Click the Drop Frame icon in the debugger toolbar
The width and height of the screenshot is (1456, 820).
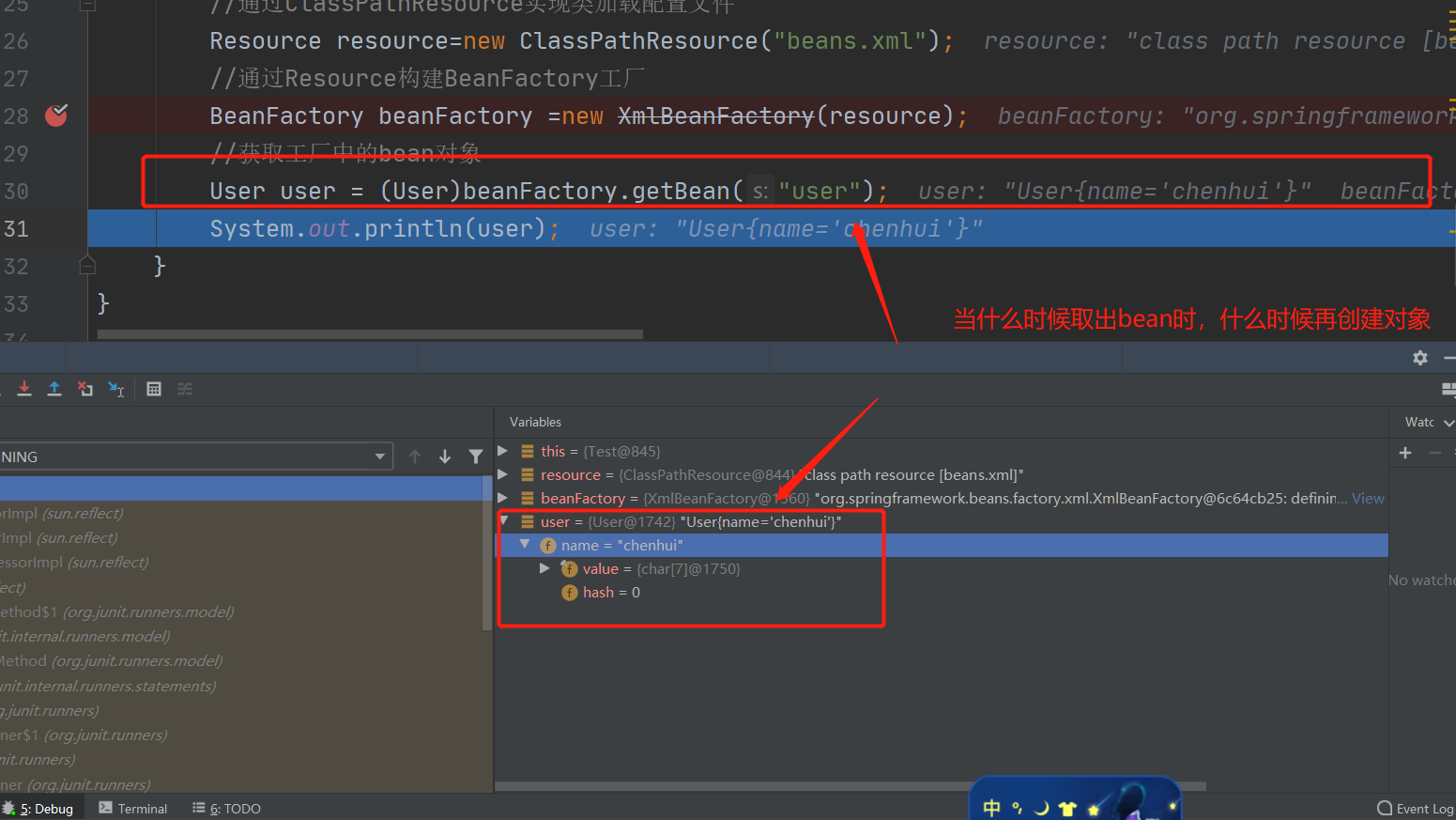[85, 389]
